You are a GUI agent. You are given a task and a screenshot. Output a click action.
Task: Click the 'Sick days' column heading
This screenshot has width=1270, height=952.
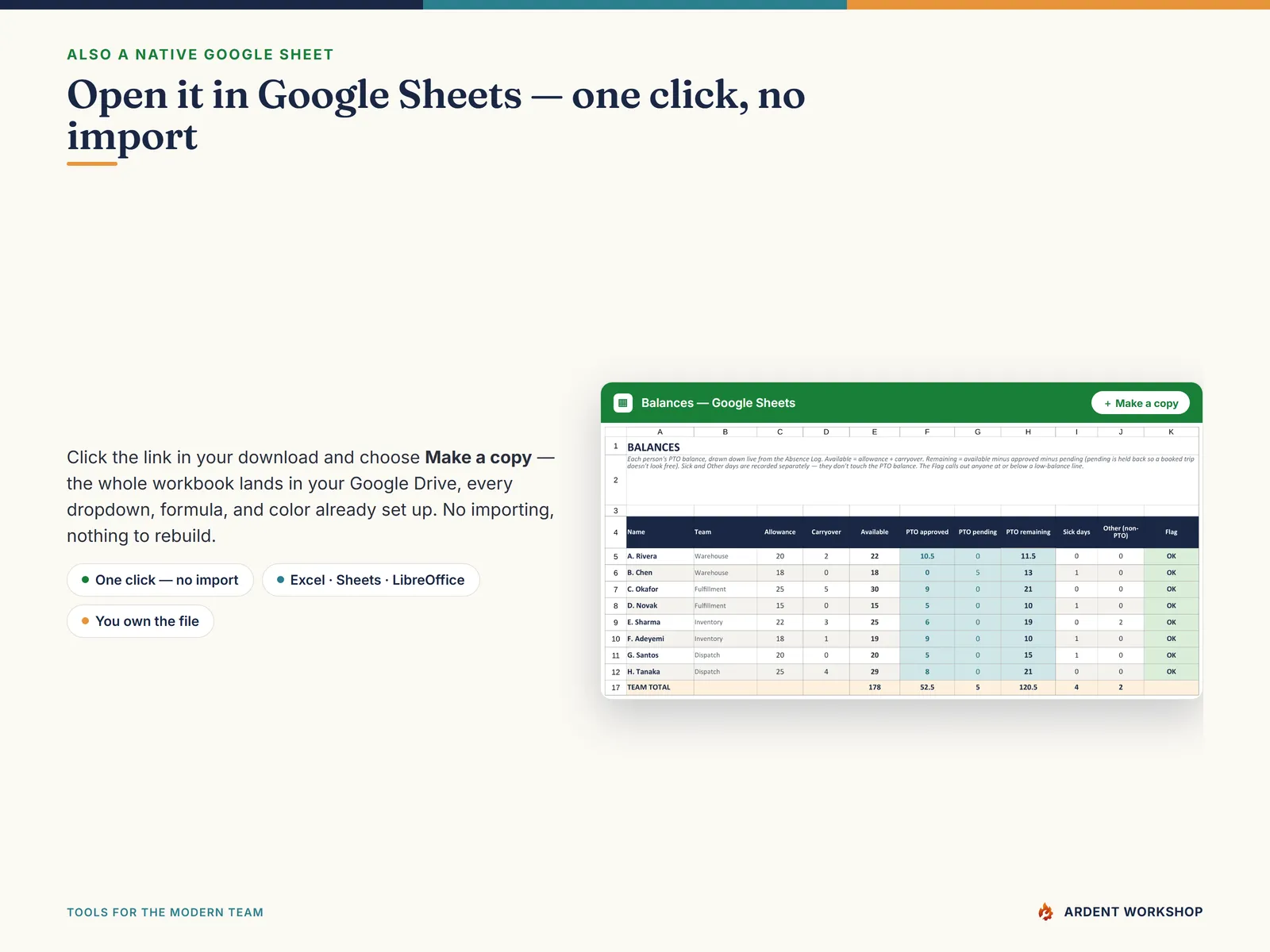pyautogui.click(x=1076, y=532)
